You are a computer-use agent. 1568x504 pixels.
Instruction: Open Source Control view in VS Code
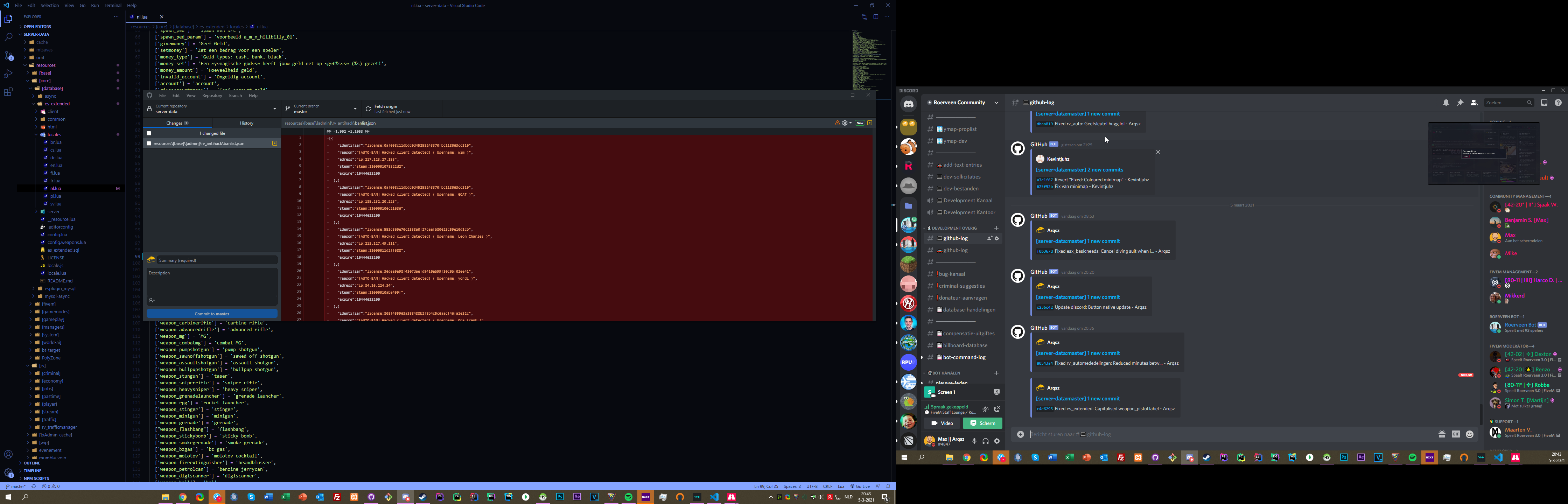click(8, 55)
